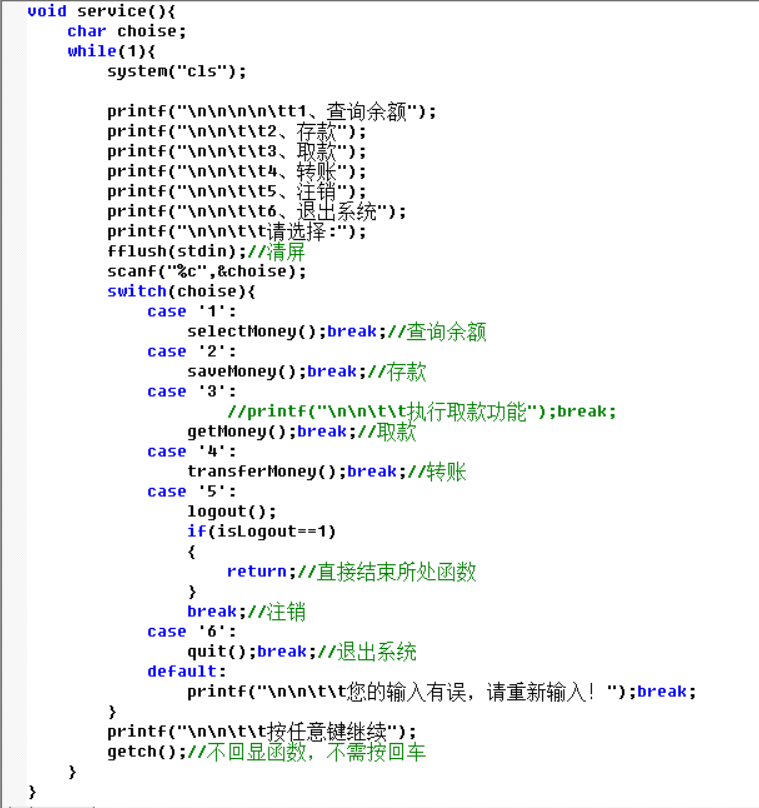Click the saveMoney(); function call
759x808 pixels.
pyautogui.click(x=247, y=372)
